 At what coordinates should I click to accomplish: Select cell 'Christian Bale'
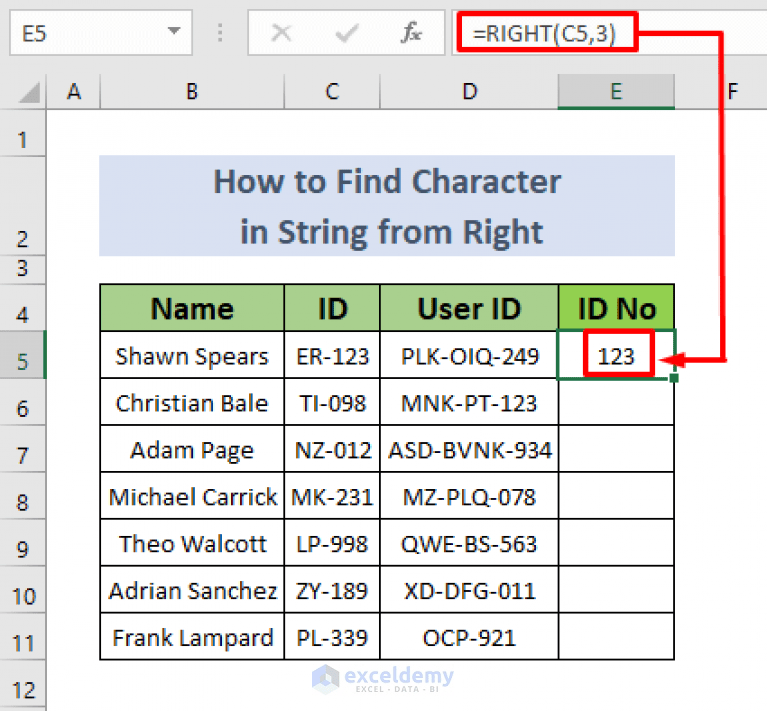coord(192,402)
